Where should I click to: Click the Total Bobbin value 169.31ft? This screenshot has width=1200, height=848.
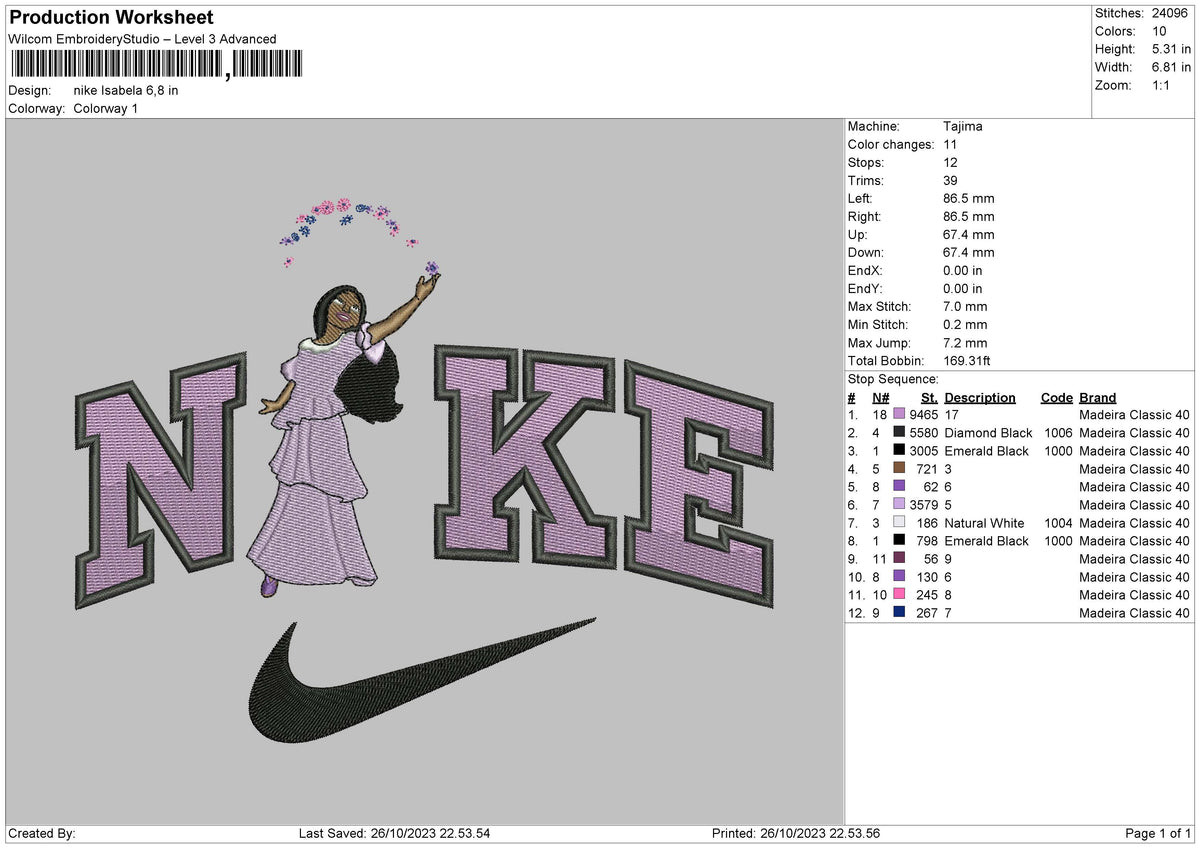point(966,361)
